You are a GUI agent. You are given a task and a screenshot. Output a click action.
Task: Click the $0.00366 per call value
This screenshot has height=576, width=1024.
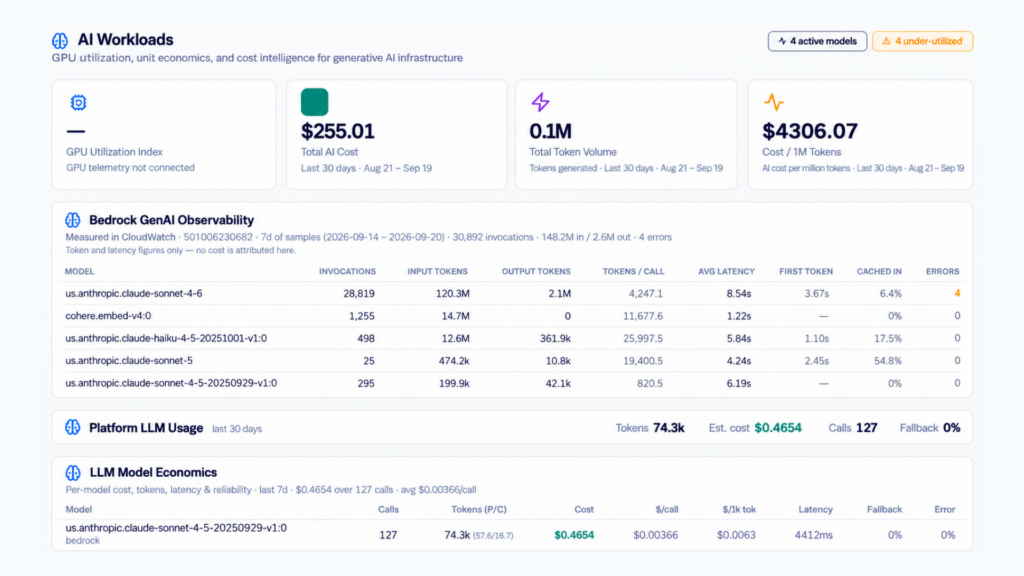pos(656,535)
